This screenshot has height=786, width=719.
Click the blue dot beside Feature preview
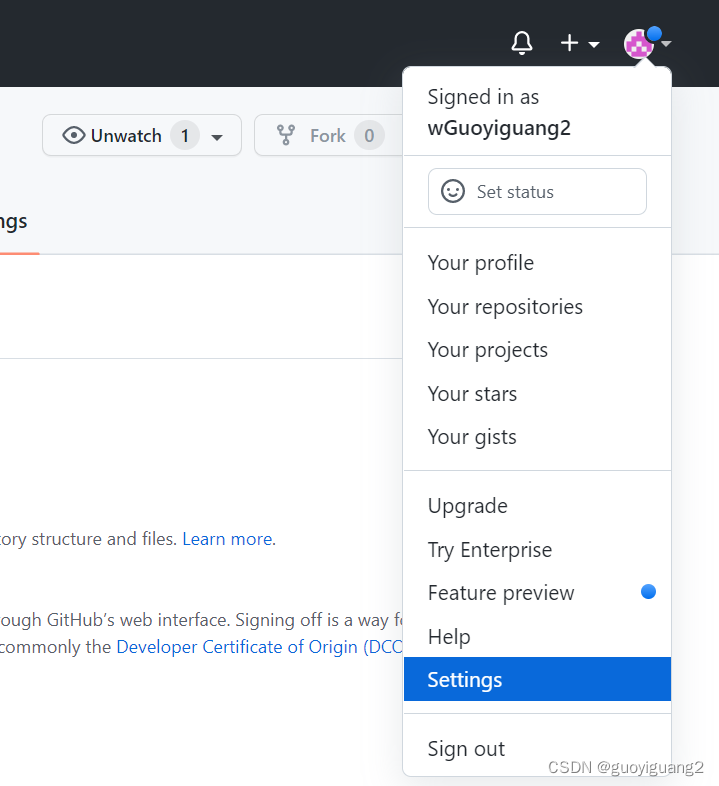[648, 592]
